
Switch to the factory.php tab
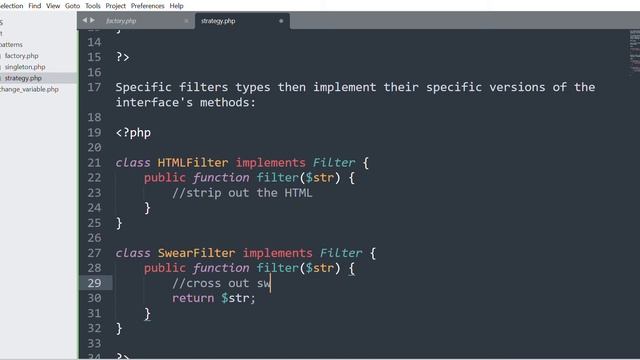point(121,21)
